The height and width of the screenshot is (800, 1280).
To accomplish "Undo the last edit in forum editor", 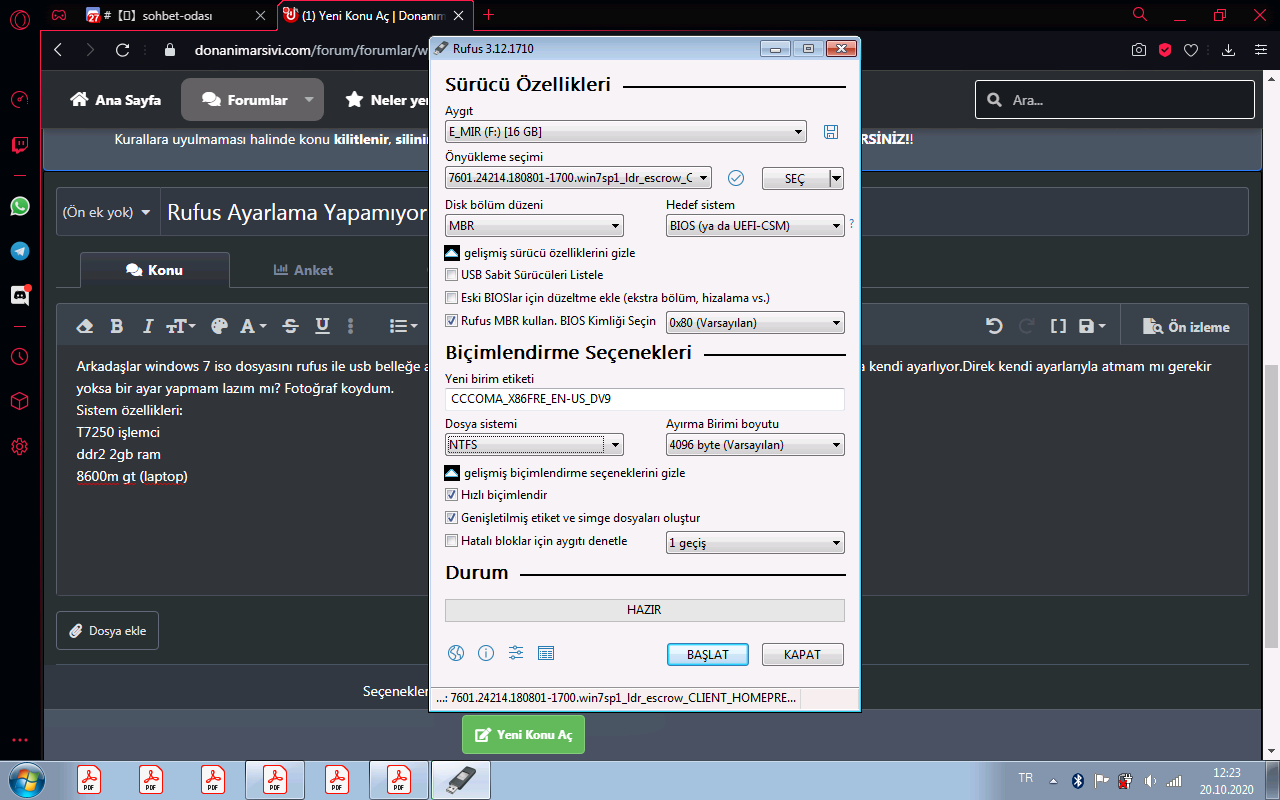I will click(x=994, y=326).
